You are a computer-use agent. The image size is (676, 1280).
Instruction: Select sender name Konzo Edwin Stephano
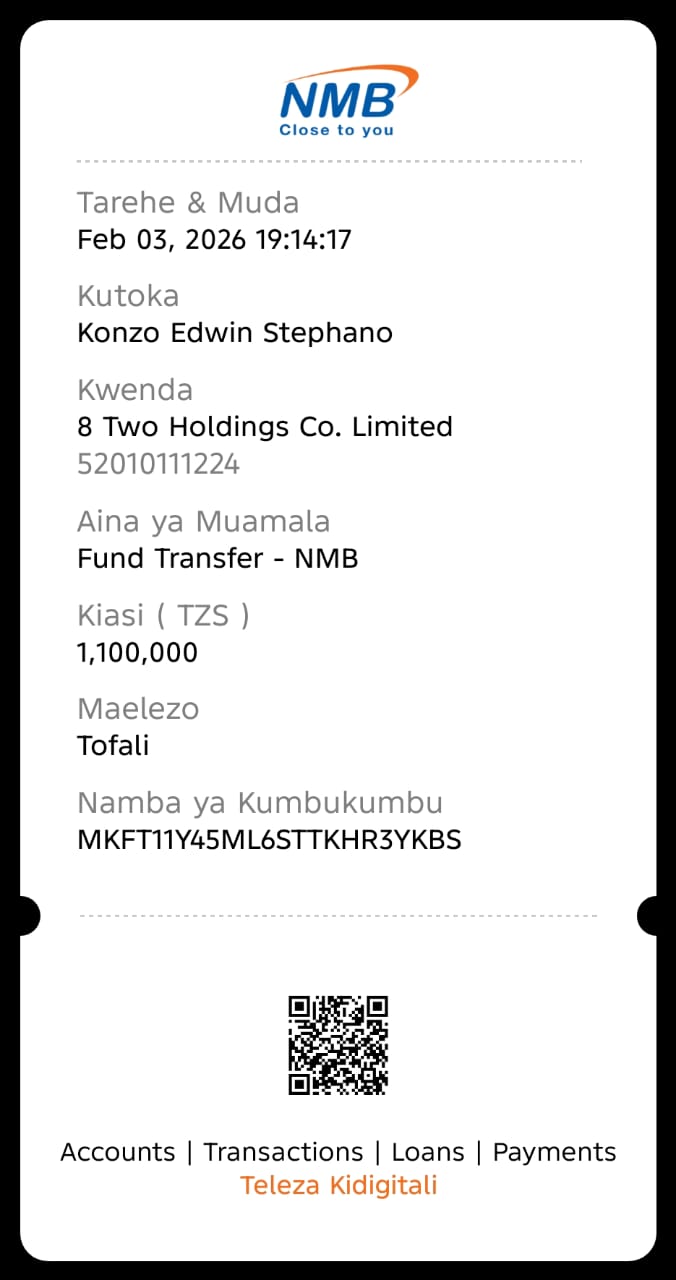(234, 333)
